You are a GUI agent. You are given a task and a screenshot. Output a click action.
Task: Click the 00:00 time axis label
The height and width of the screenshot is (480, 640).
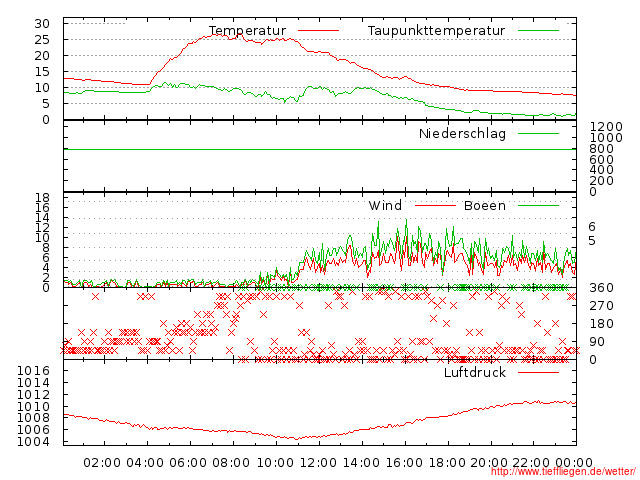pyautogui.click(x=574, y=463)
